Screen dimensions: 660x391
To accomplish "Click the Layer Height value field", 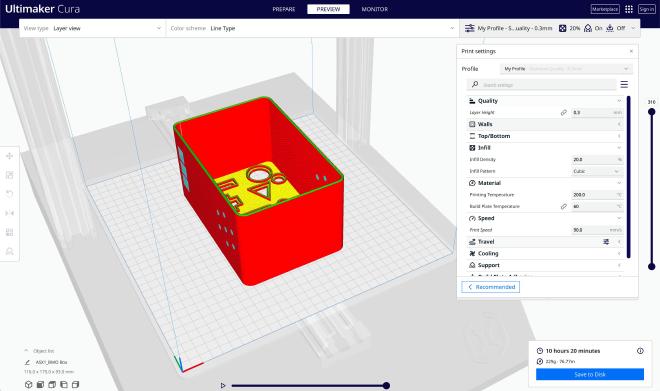I will (597, 112).
